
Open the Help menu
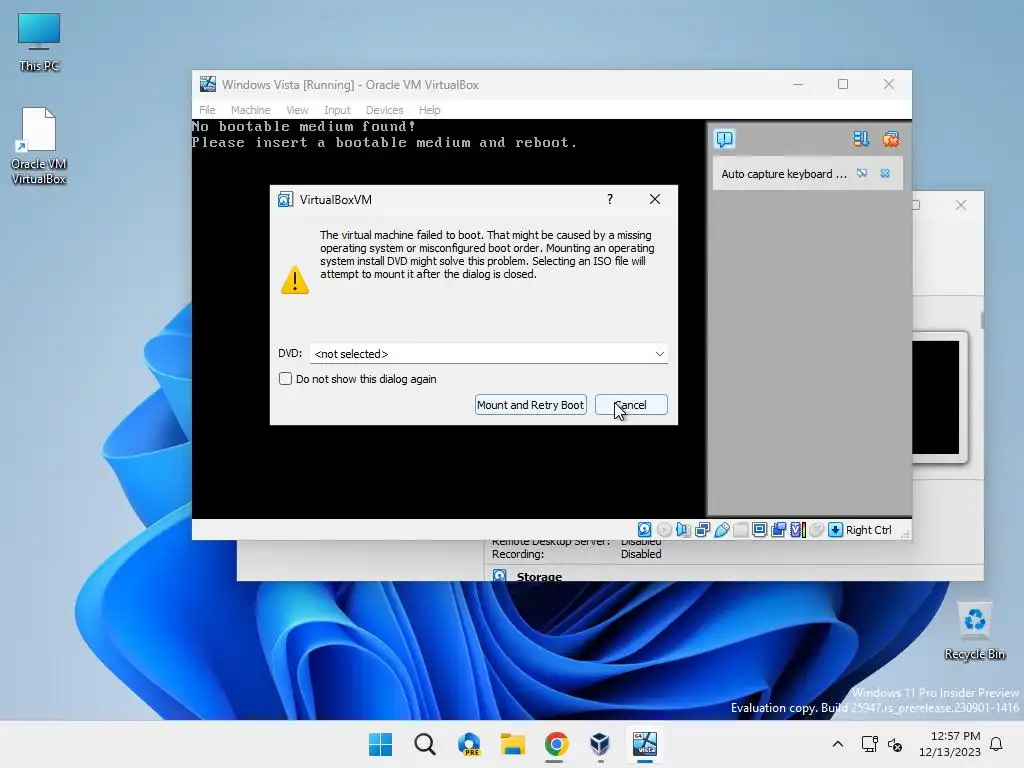tap(429, 110)
